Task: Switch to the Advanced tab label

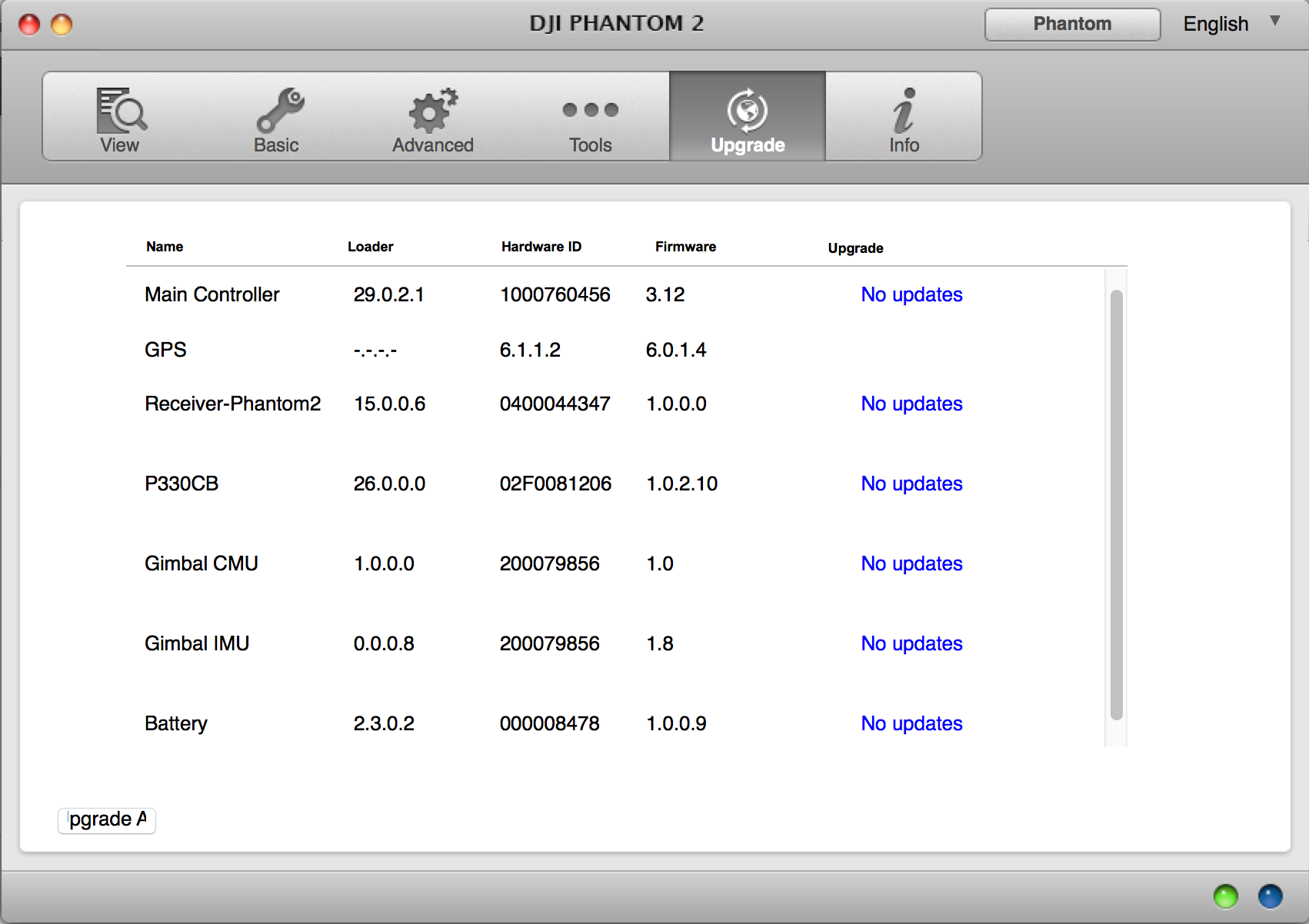Action: coord(433,145)
